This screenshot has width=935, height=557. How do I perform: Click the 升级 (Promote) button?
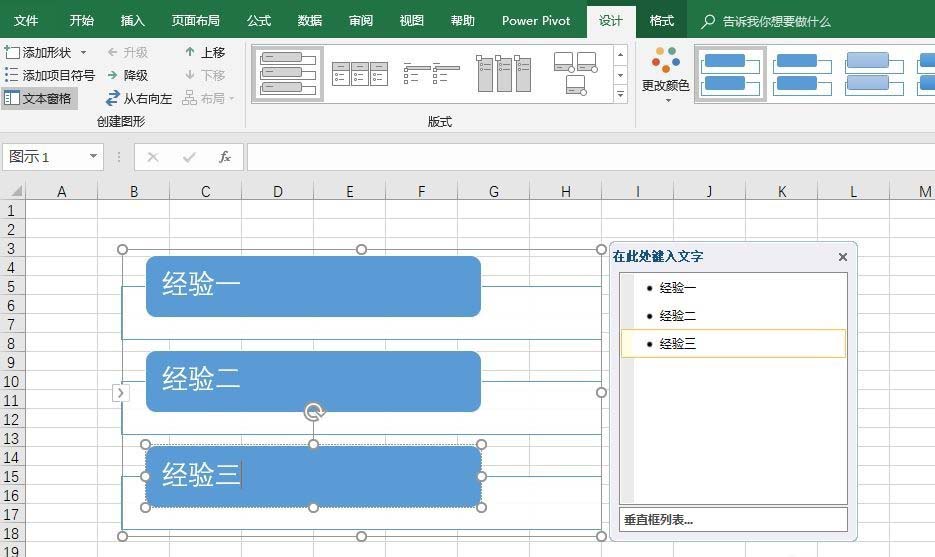coord(128,52)
